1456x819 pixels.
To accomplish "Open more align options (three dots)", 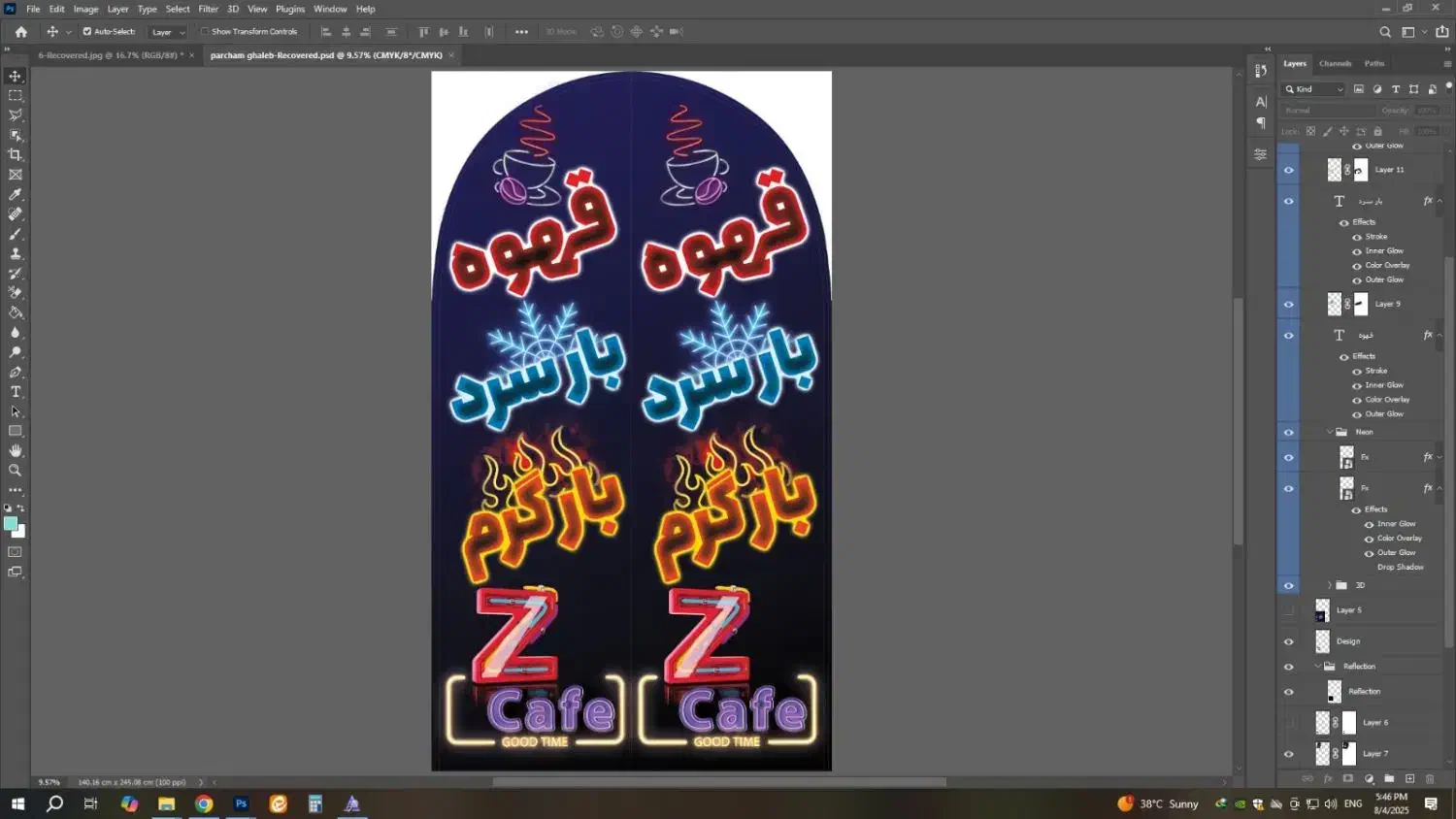I will coord(521,32).
